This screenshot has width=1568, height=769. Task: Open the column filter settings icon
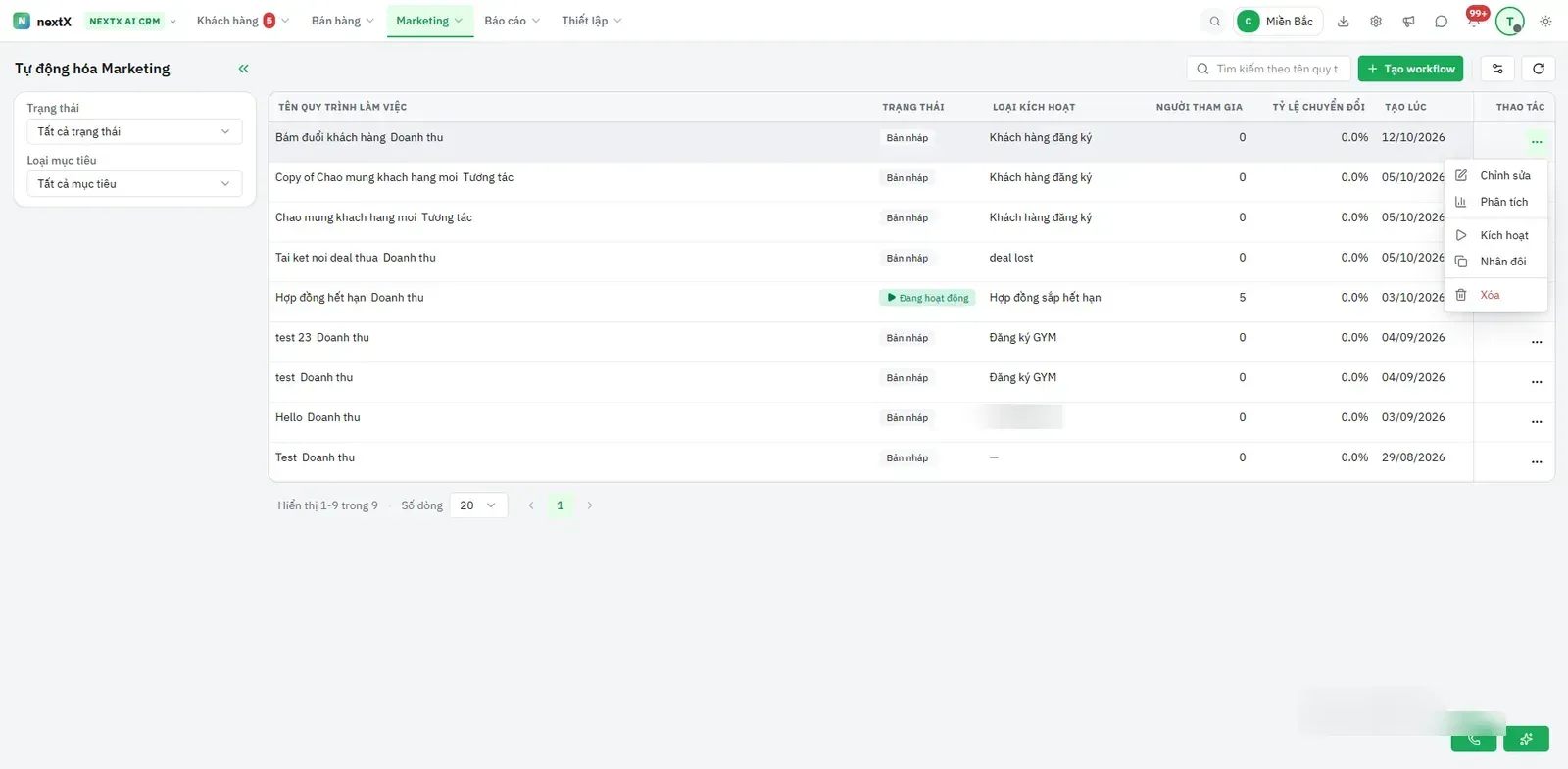pos(1497,69)
